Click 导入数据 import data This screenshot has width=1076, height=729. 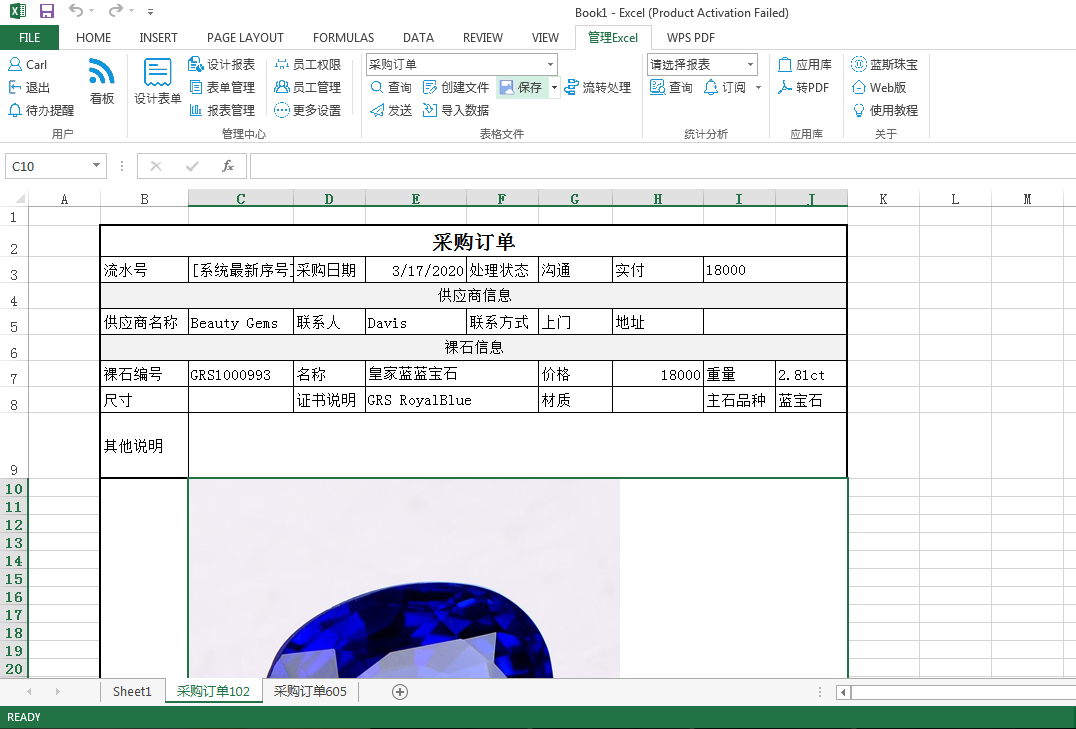click(456, 110)
